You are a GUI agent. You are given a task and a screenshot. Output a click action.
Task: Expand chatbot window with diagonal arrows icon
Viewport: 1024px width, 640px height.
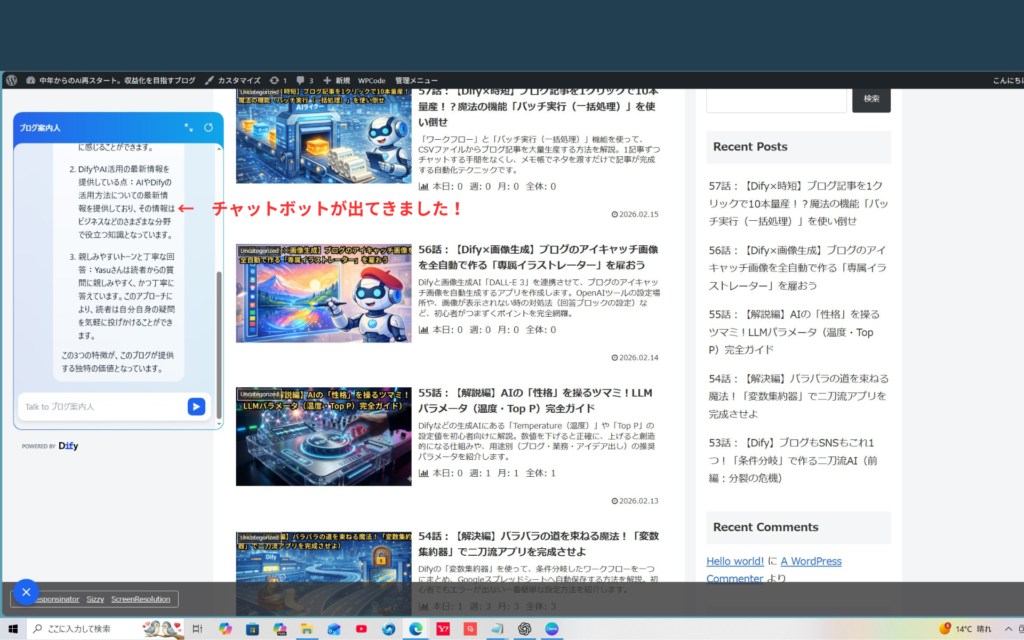click(189, 127)
